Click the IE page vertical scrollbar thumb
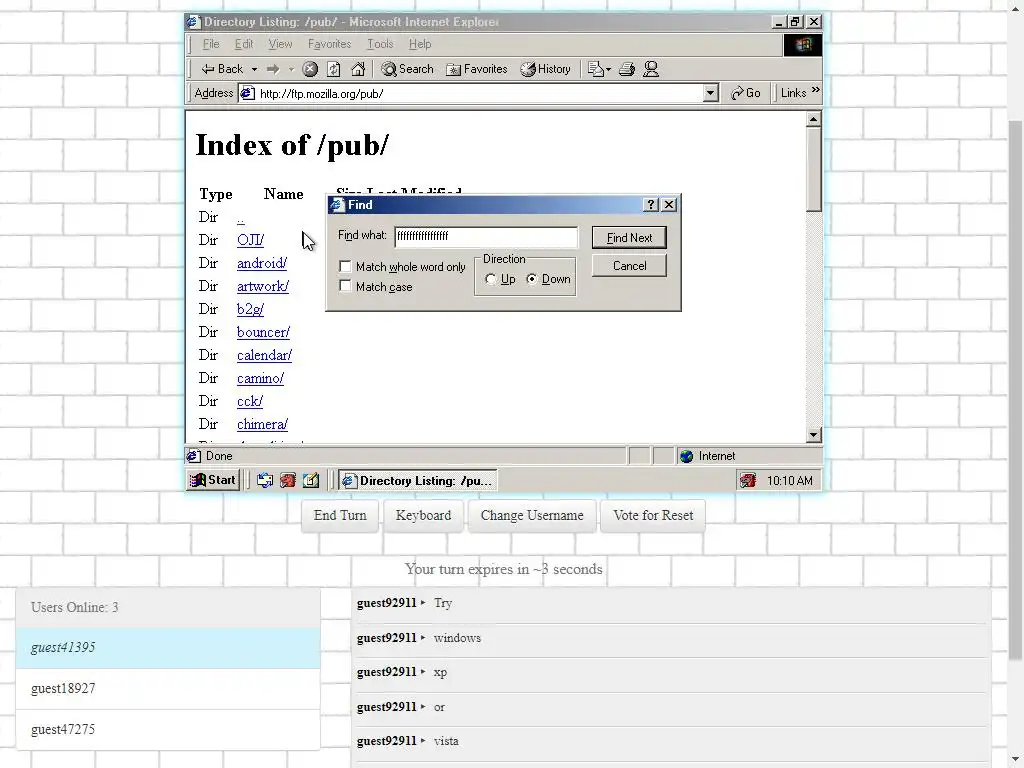The image size is (1024, 768). click(x=814, y=169)
